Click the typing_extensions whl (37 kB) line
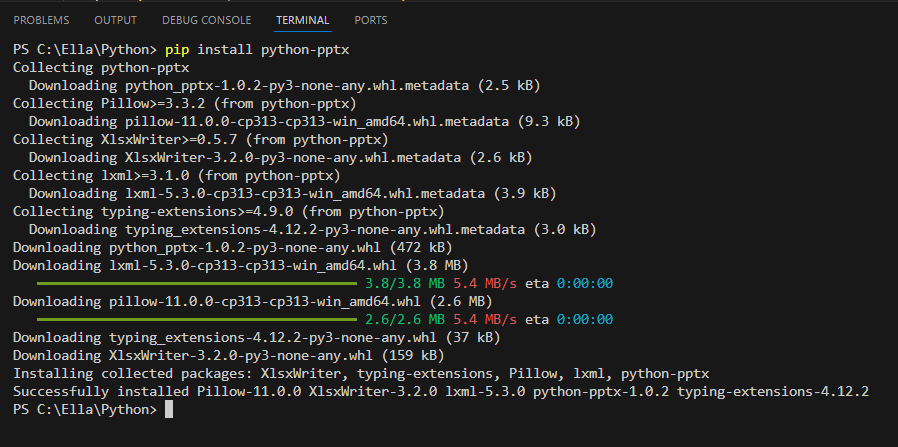 click(257, 338)
